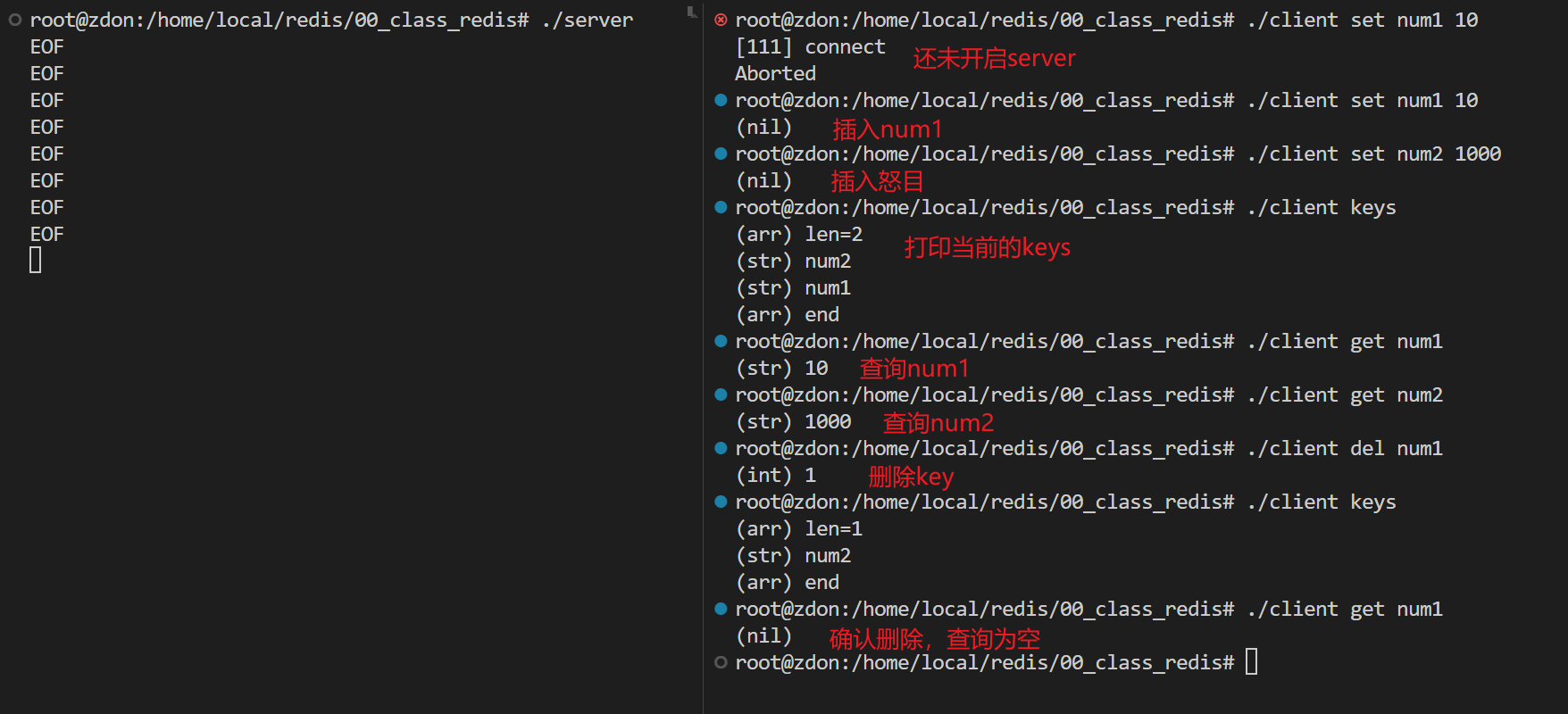This screenshot has height=714, width=1568.
Task: Click the blue dot beside second 'keys' command
Action: tap(721, 502)
